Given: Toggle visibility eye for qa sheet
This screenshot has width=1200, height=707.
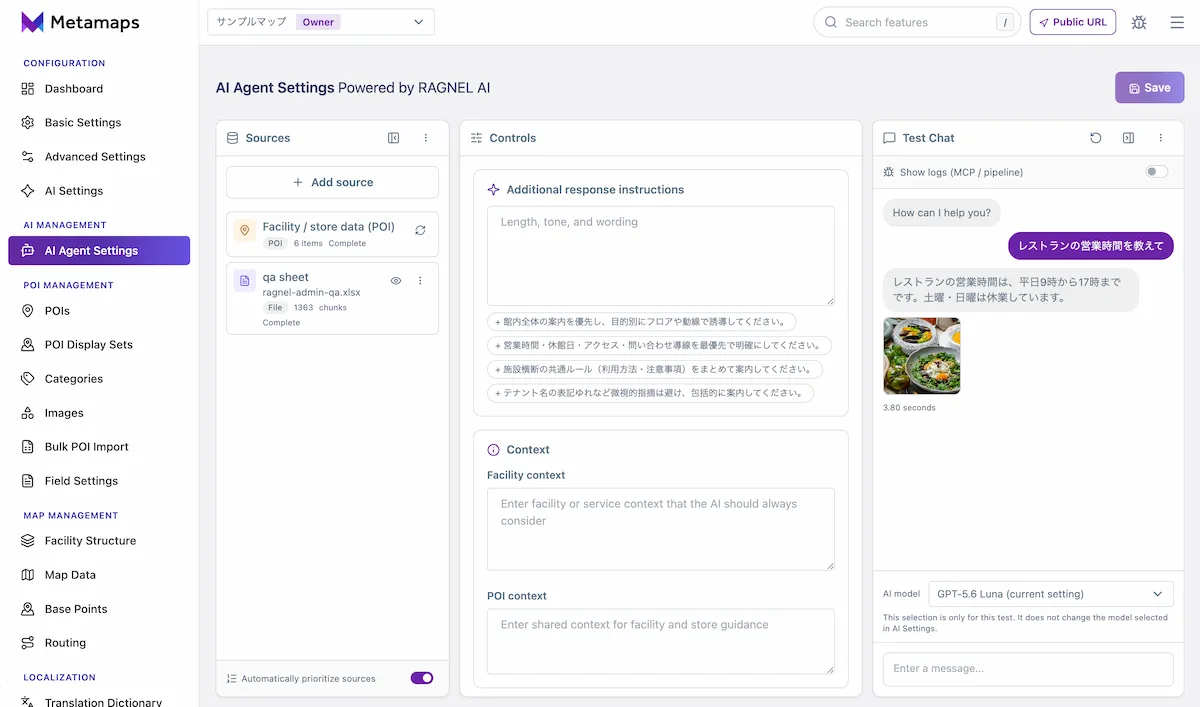Looking at the screenshot, I should click(396, 281).
